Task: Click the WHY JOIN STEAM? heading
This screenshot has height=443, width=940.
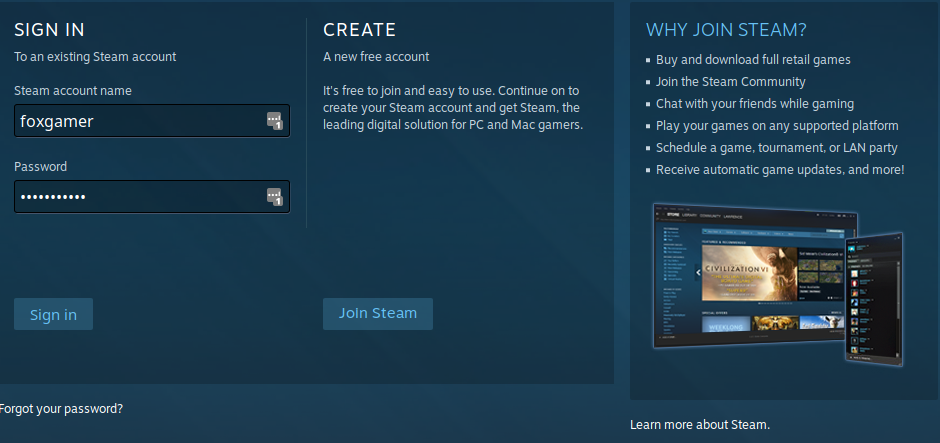Action: [x=726, y=30]
